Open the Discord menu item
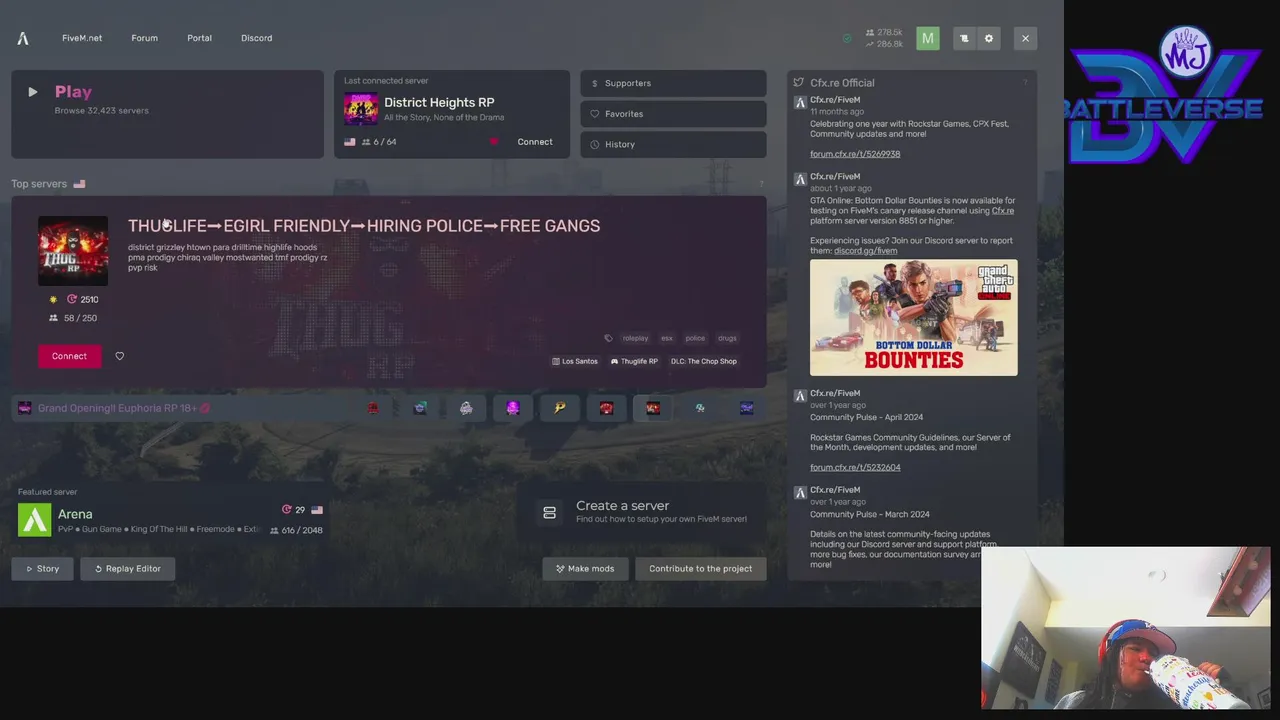The image size is (1280, 720). [256, 38]
